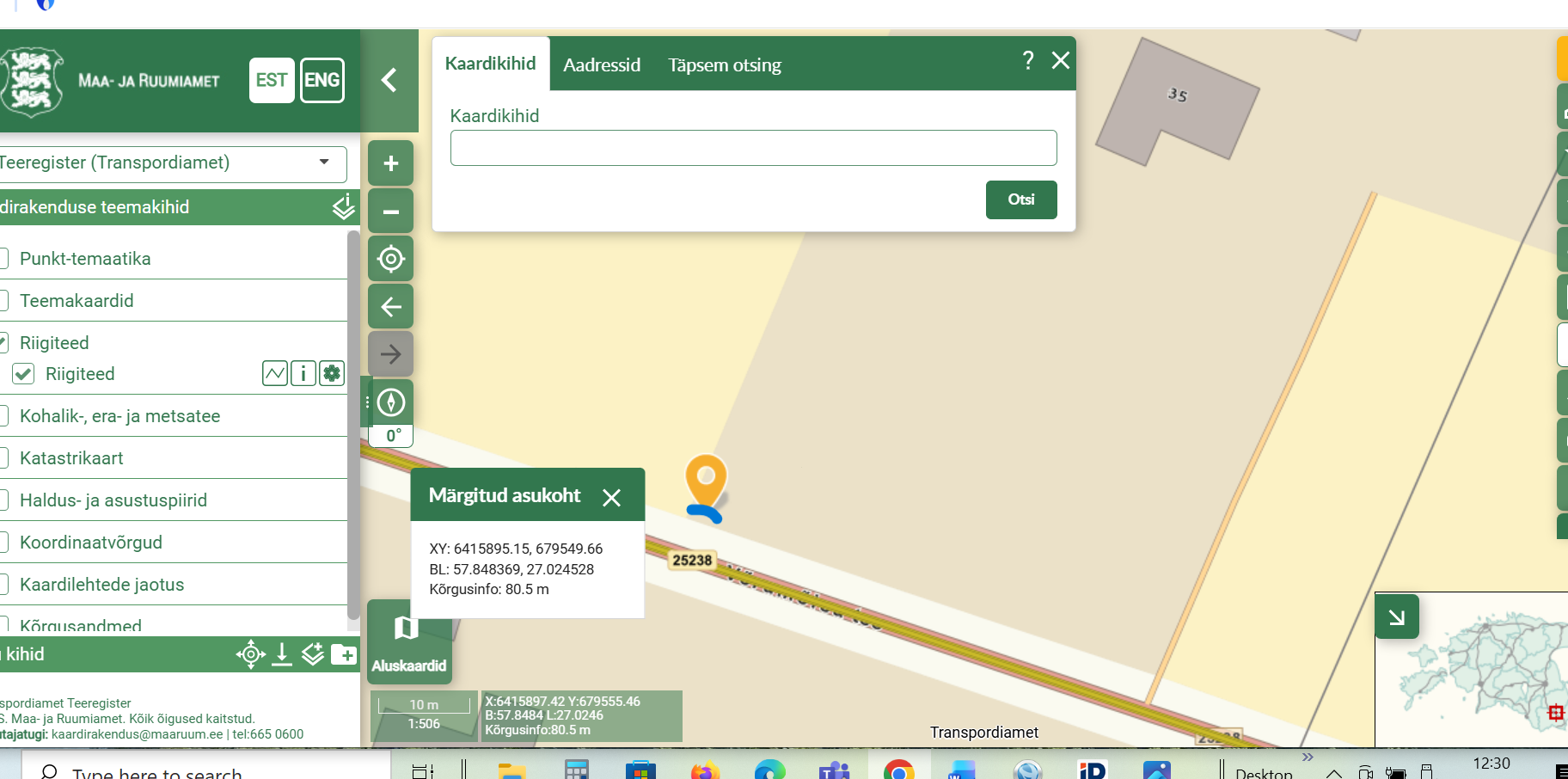
Task: Collapse the overview minimap with arrow
Action: (1396, 616)
